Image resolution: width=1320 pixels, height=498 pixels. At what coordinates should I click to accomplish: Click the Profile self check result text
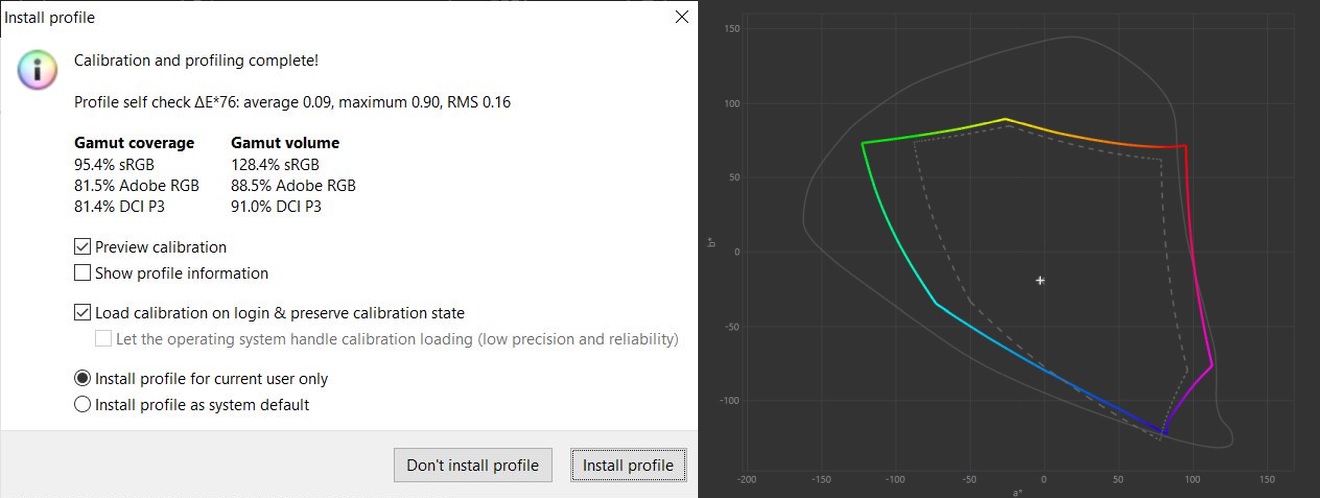pyautogui.click(x=292, y=102)
